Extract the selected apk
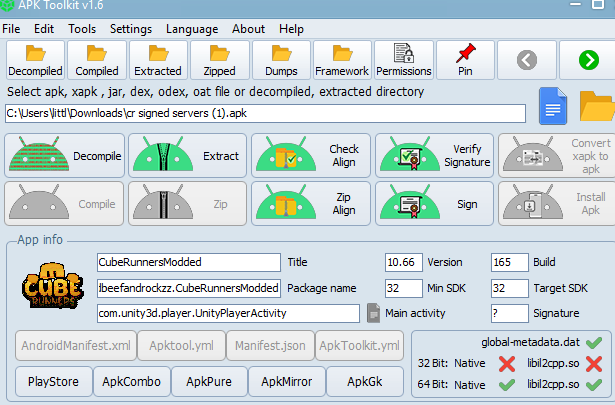615x405 pixels. [187, 156]
